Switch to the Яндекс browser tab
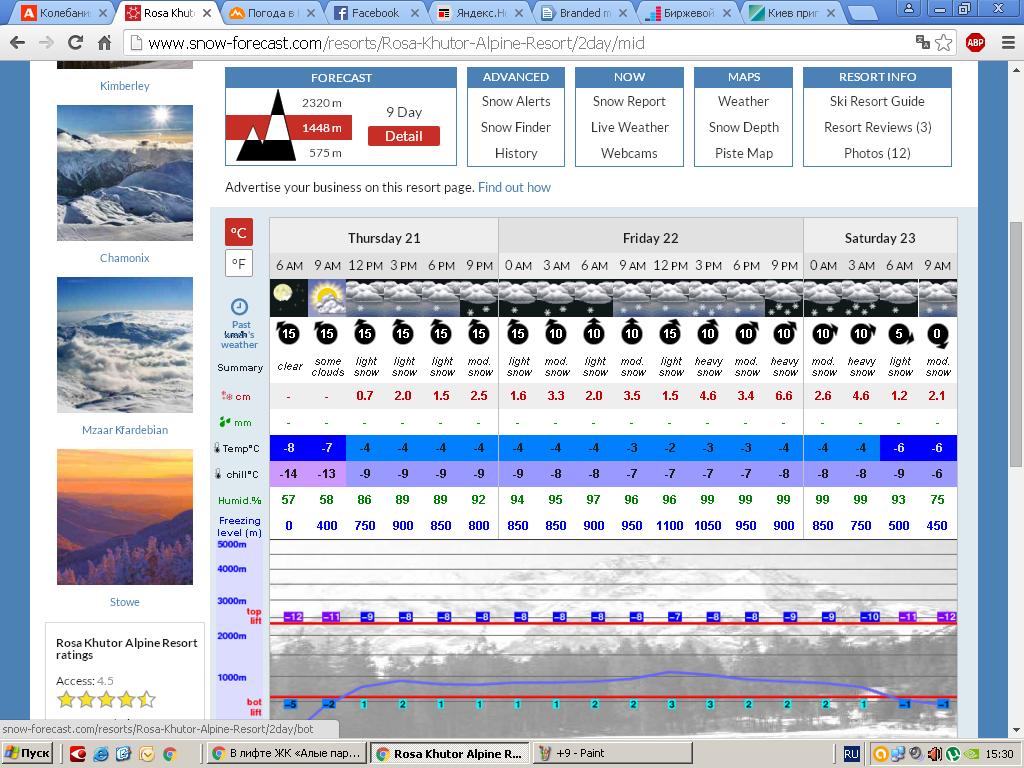 click(x=480, y=12)
